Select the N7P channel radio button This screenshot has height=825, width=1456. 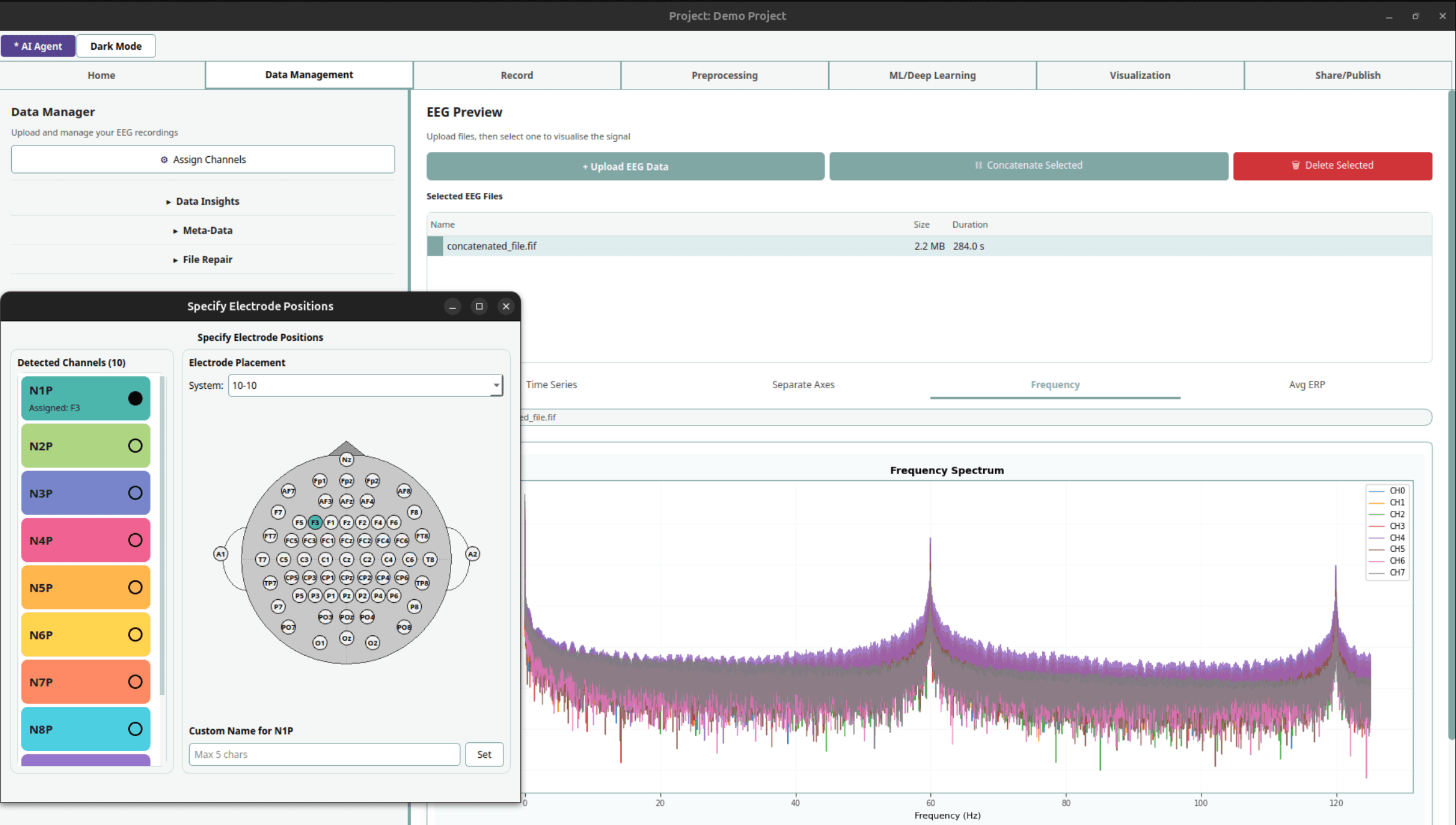click(135, 682)
